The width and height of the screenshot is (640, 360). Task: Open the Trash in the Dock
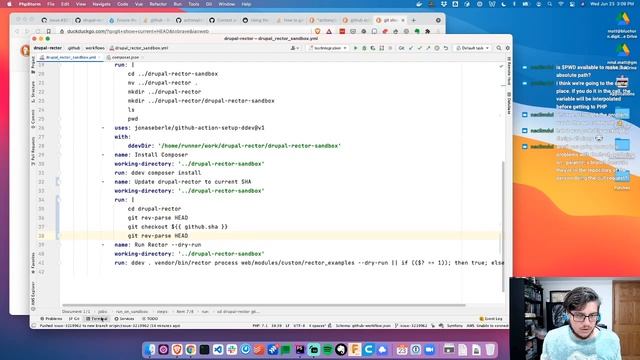(490, 349)
